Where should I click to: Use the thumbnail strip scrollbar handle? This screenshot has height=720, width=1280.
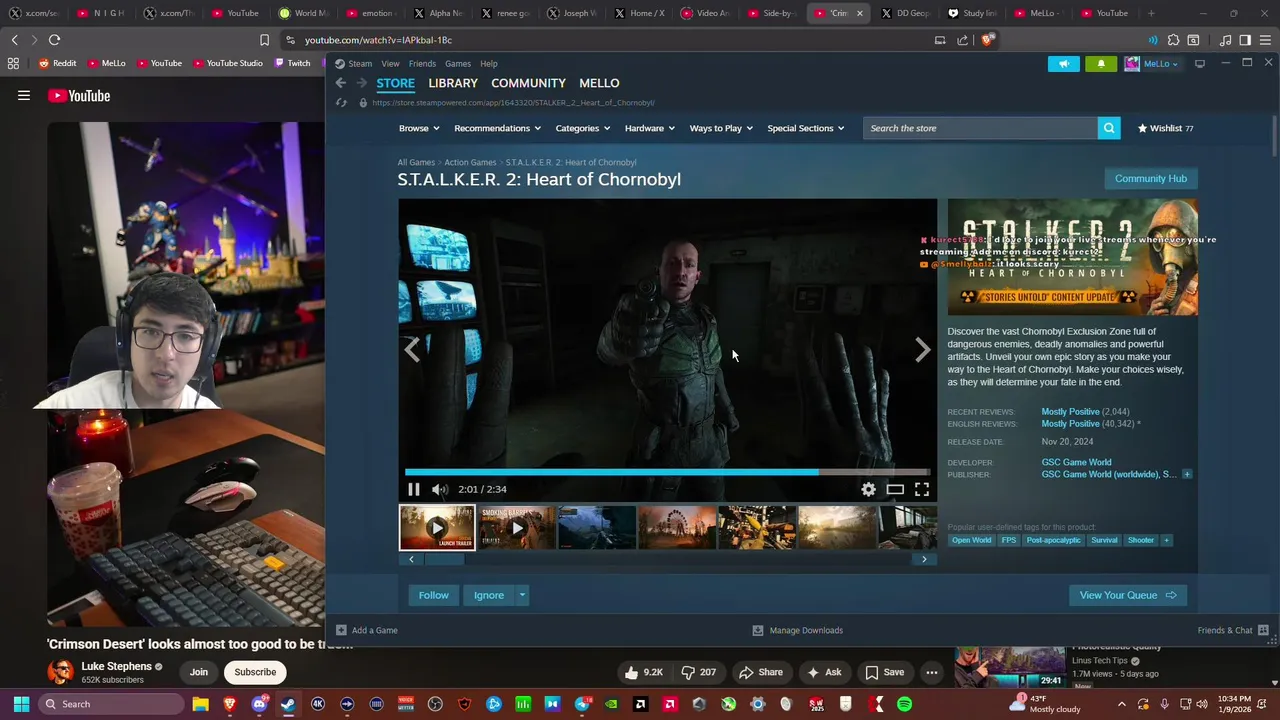point(442,560)
